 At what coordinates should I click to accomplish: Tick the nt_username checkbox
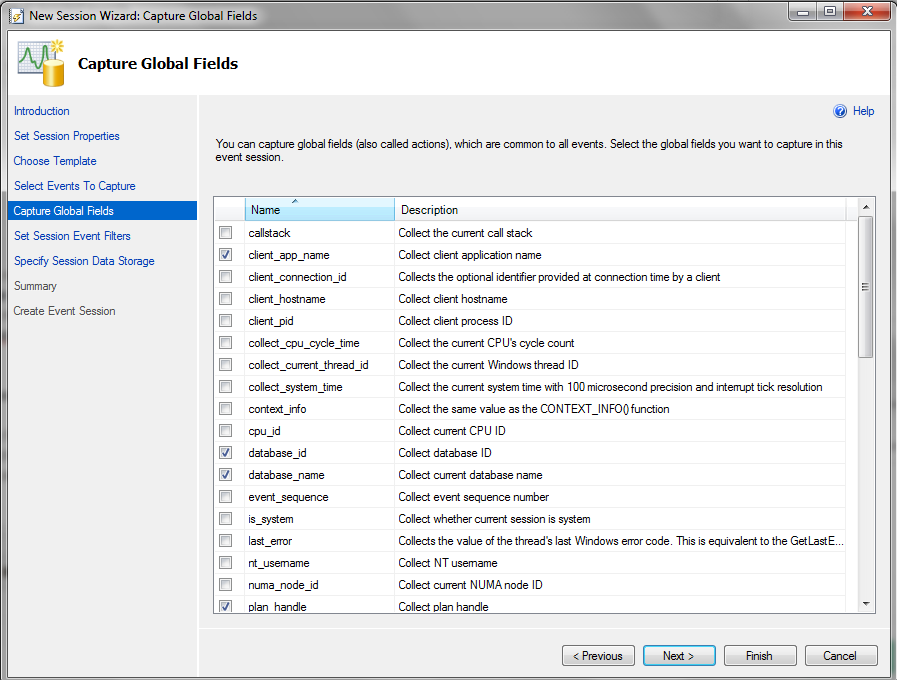click(226, 563)
